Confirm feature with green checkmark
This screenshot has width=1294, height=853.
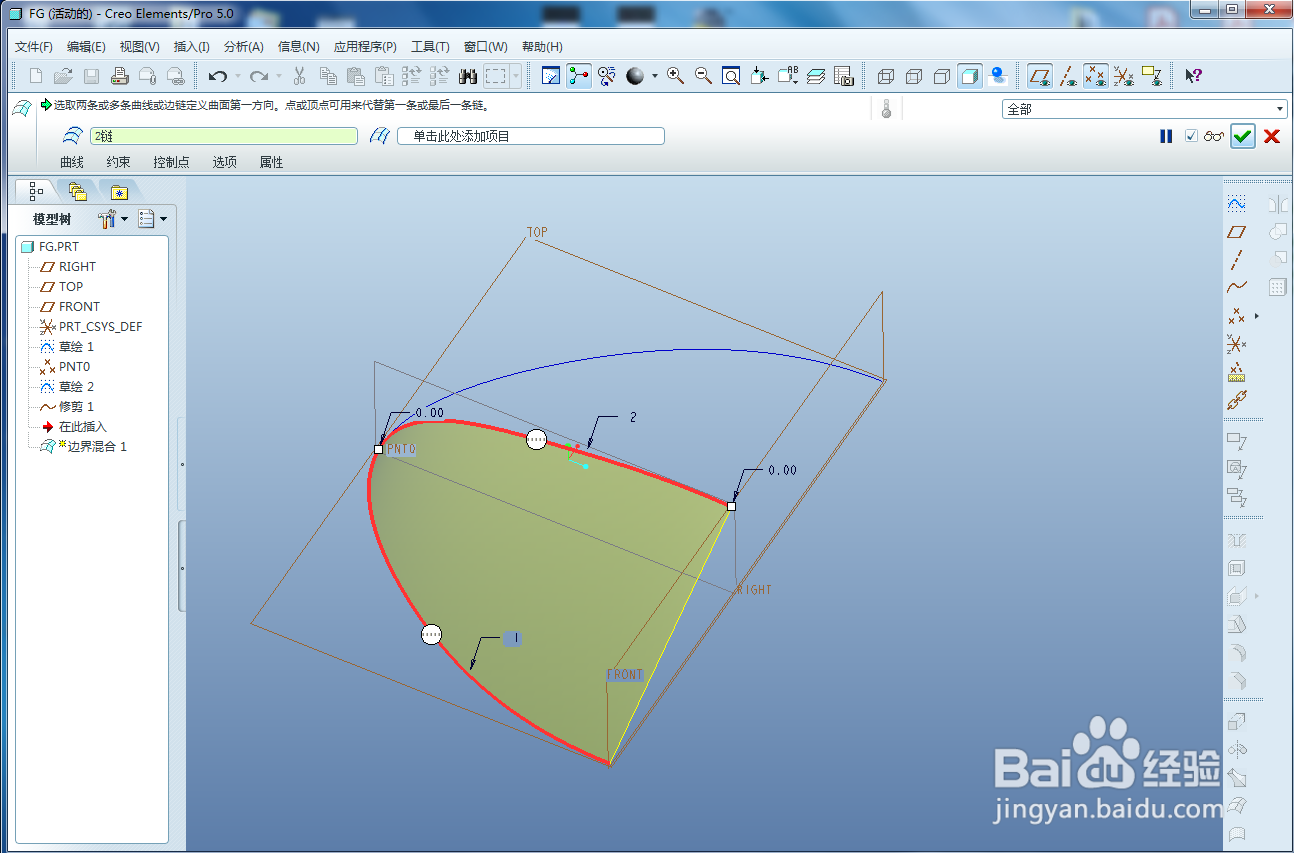[x=1242, y=137]
